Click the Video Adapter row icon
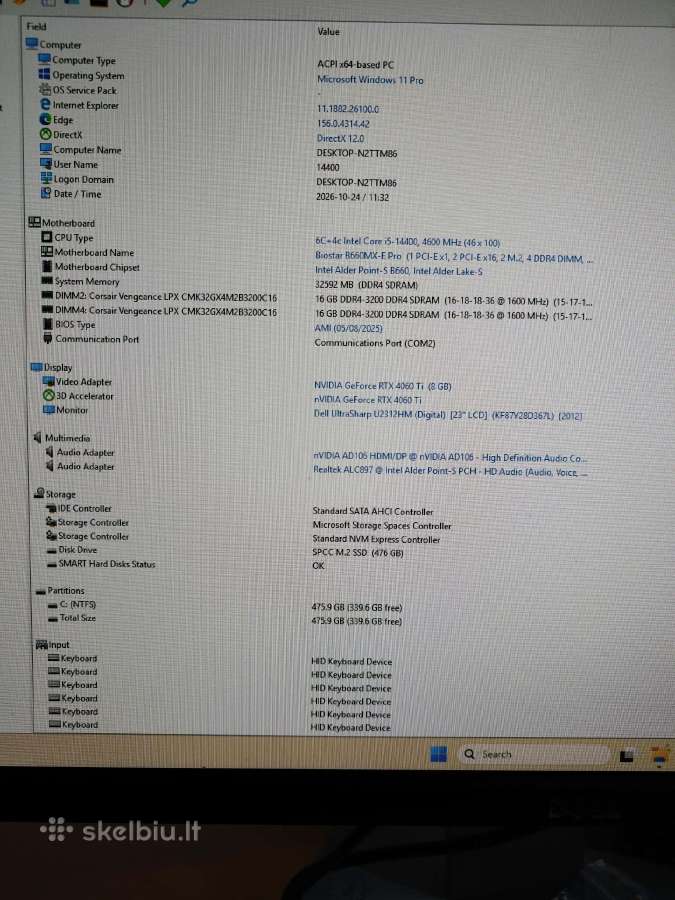675x900 pixels. [49, 381]
